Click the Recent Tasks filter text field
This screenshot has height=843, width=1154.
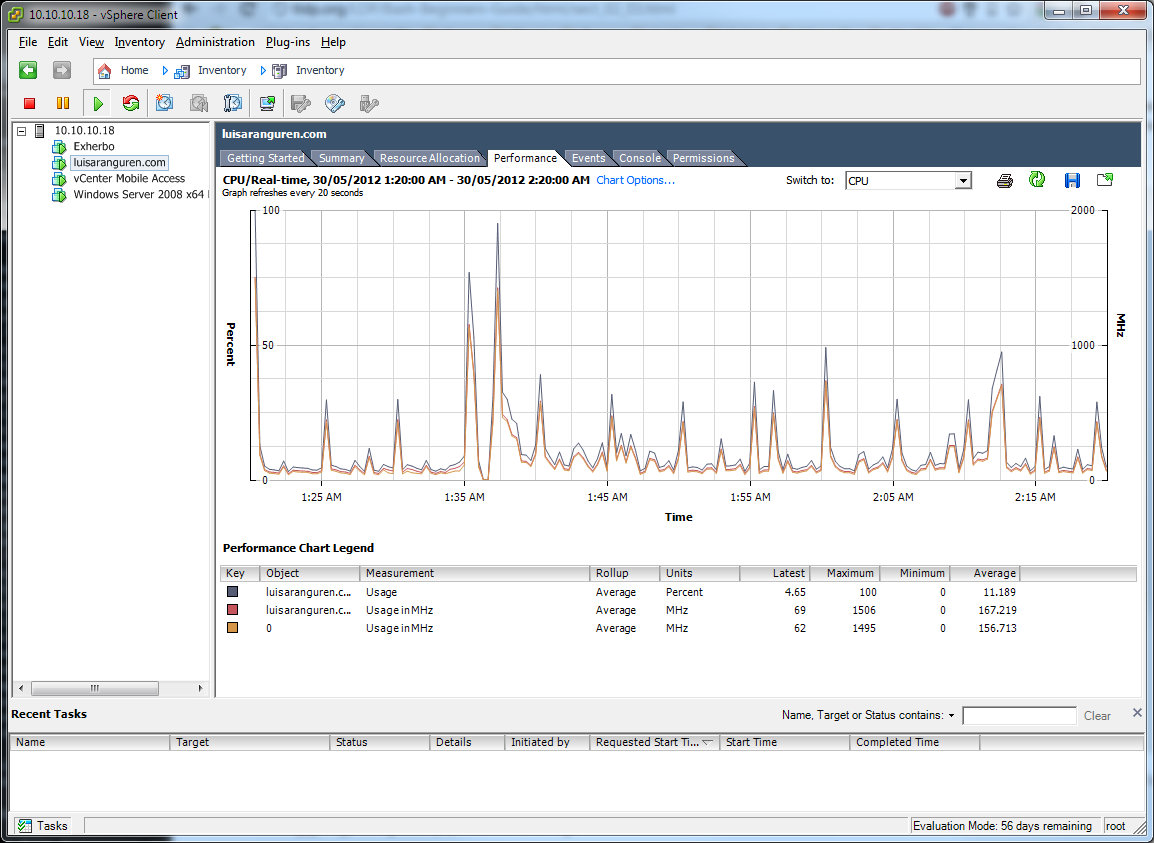click(1018, 716)
